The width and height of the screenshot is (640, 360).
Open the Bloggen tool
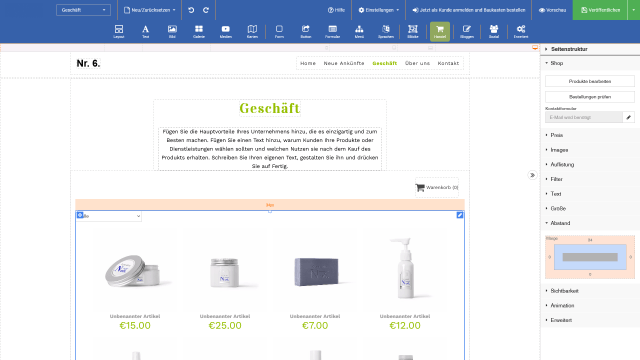[x=467, y=31]
